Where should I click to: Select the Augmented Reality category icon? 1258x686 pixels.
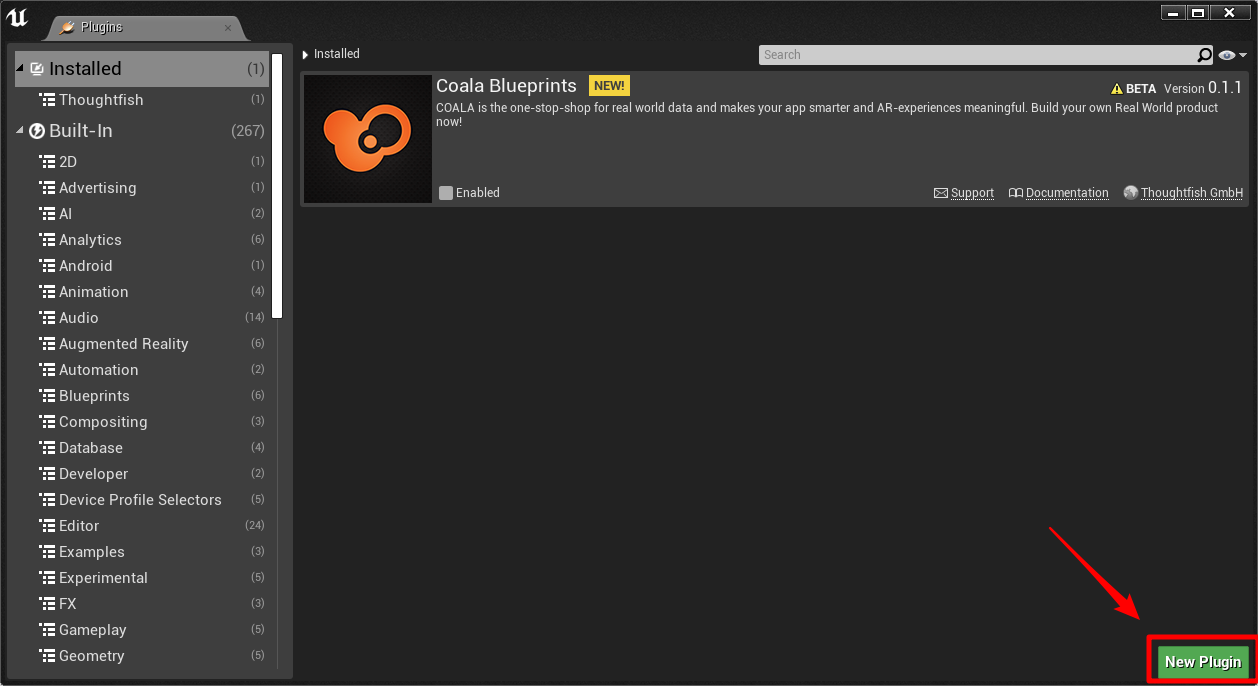(x=47, y=343)
